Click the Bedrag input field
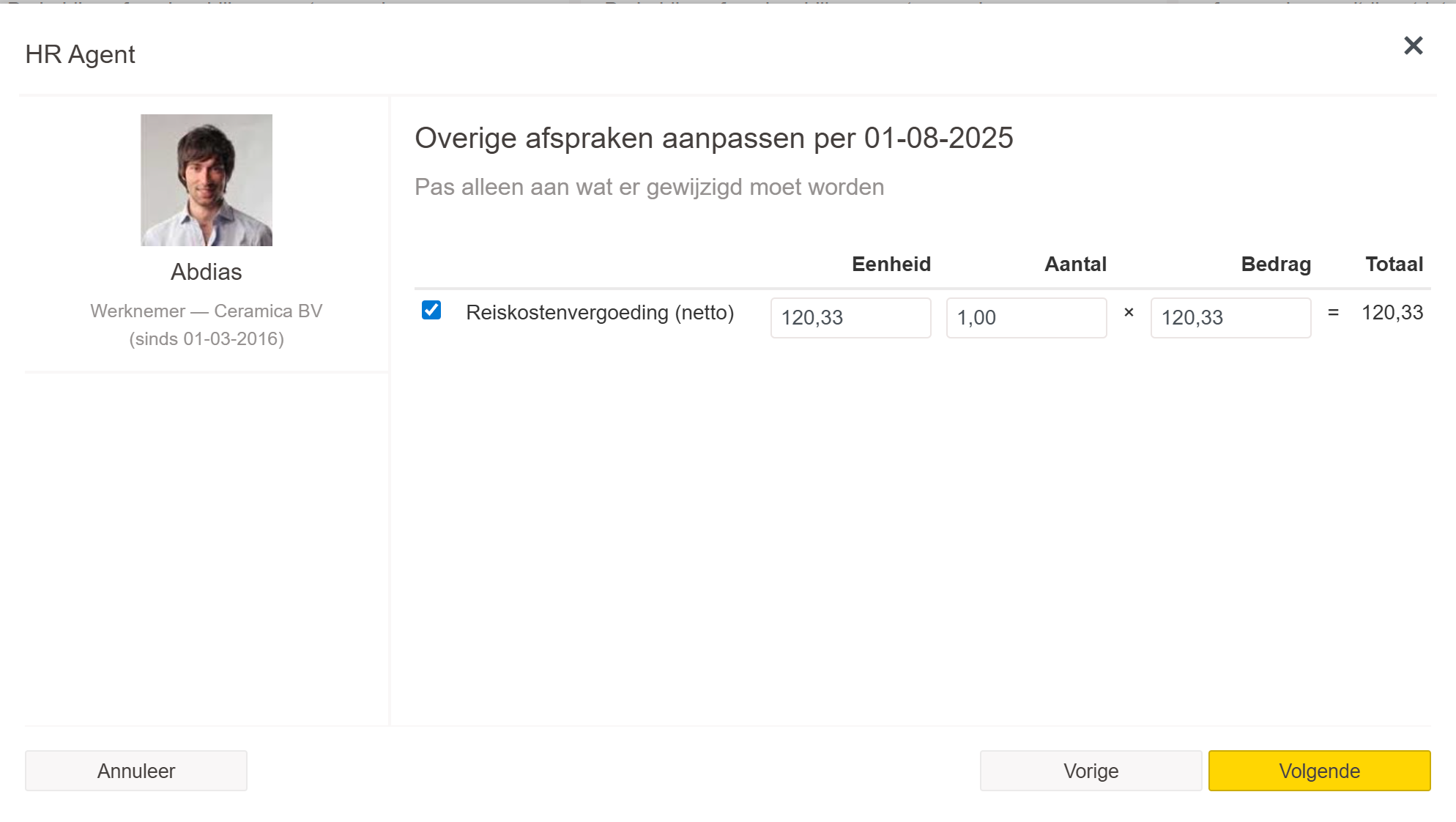Image resolution: width=1456 pixels, height=822 pixels. point(1230,318)
